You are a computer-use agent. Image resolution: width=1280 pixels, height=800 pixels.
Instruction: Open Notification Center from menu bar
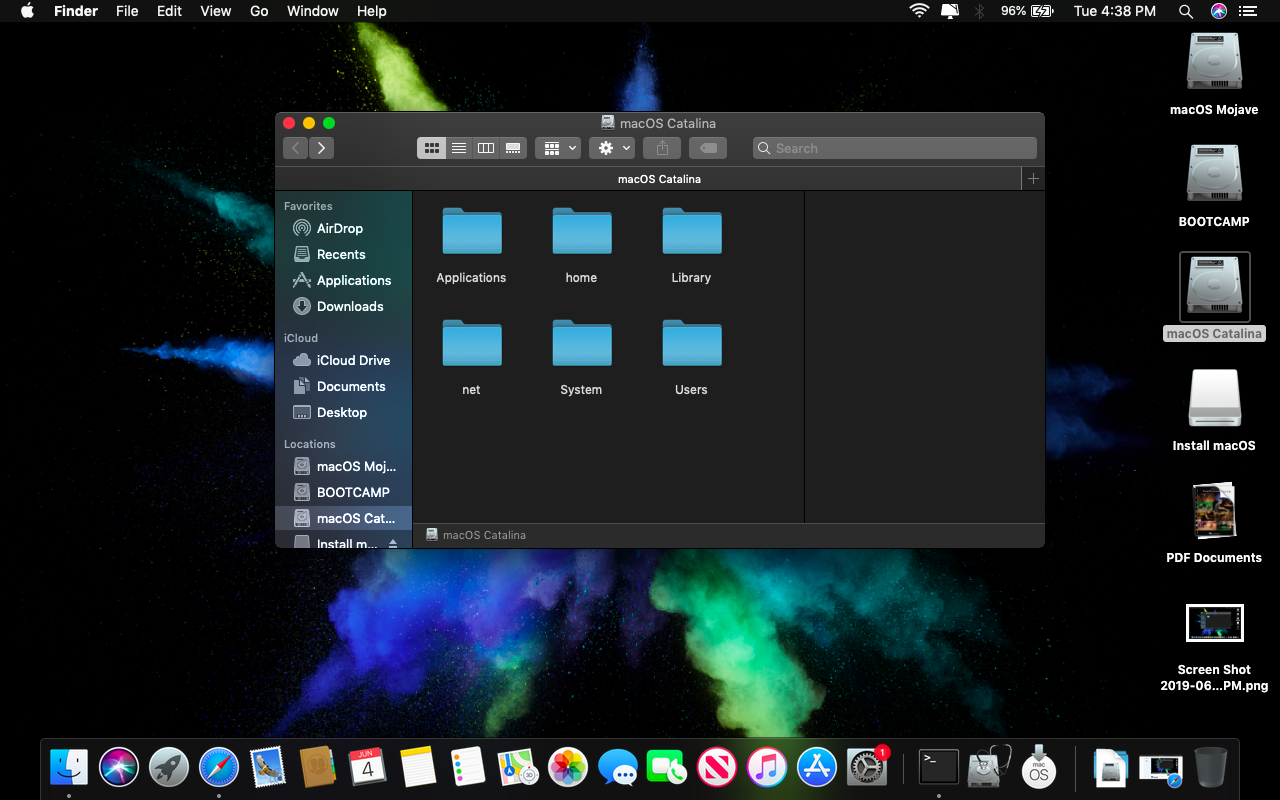(1247, 11)
